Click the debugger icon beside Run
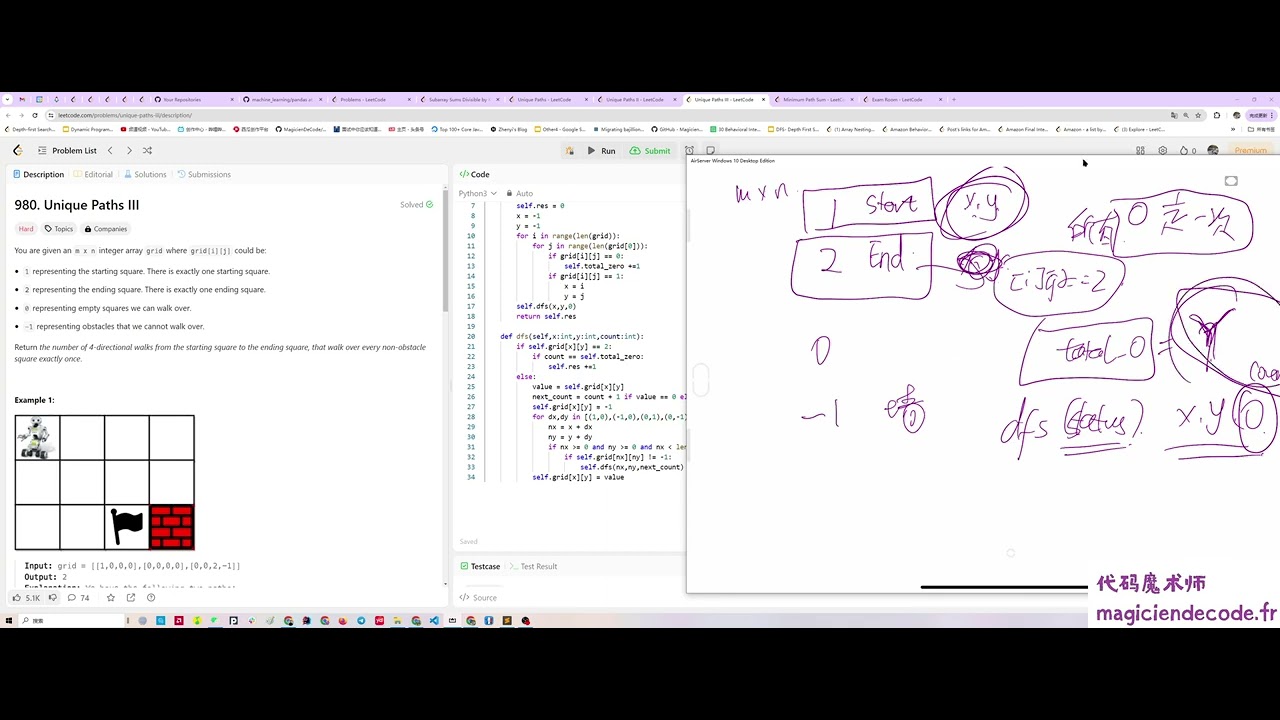1280x720 pixels. pyautogui.click(x=569, y=151)
